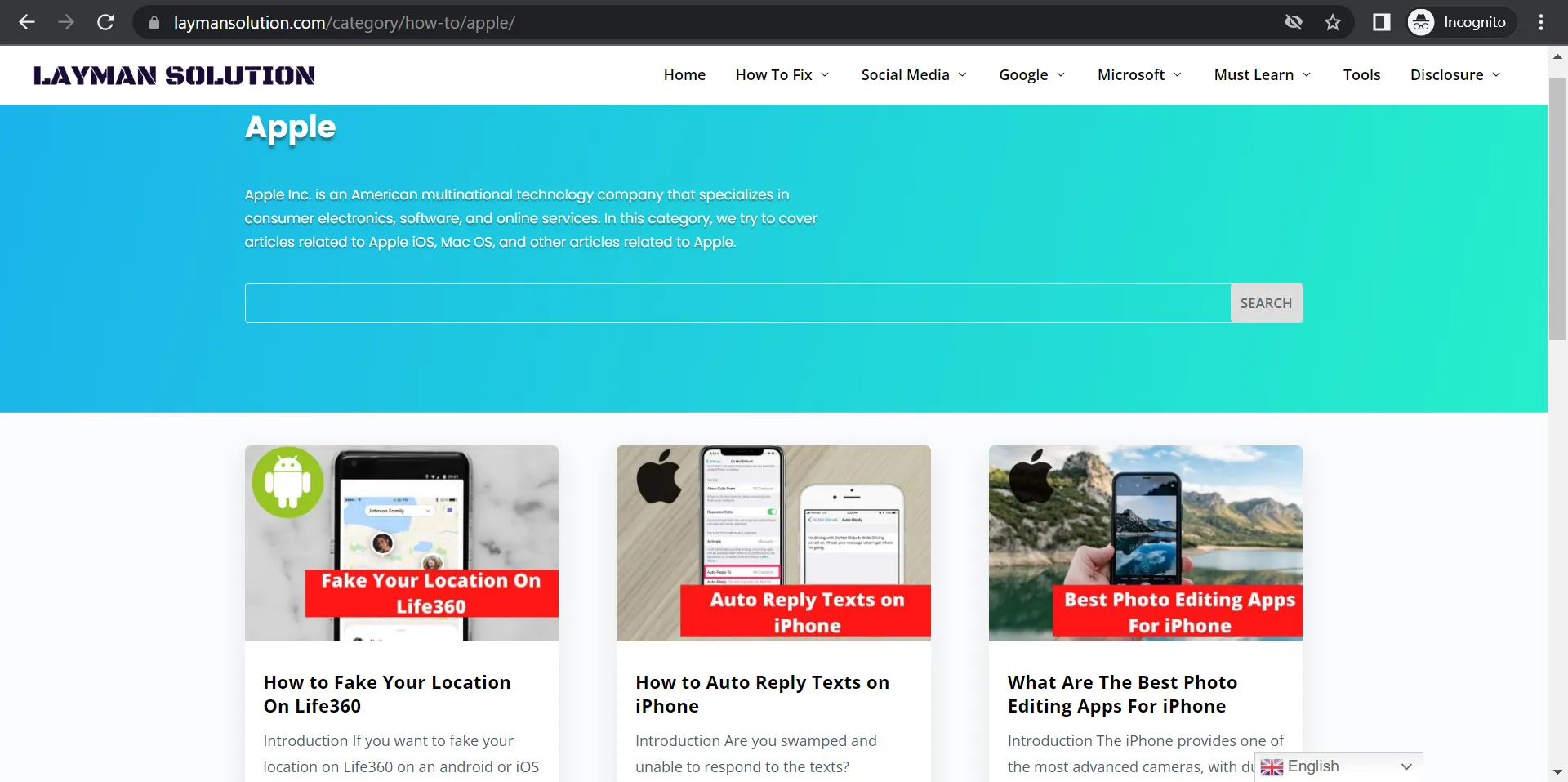Open the Auto Reply Texts on iPhone article
This screenshot has width=1568, height=782.
pyautogui.click(x=762, y=694)
